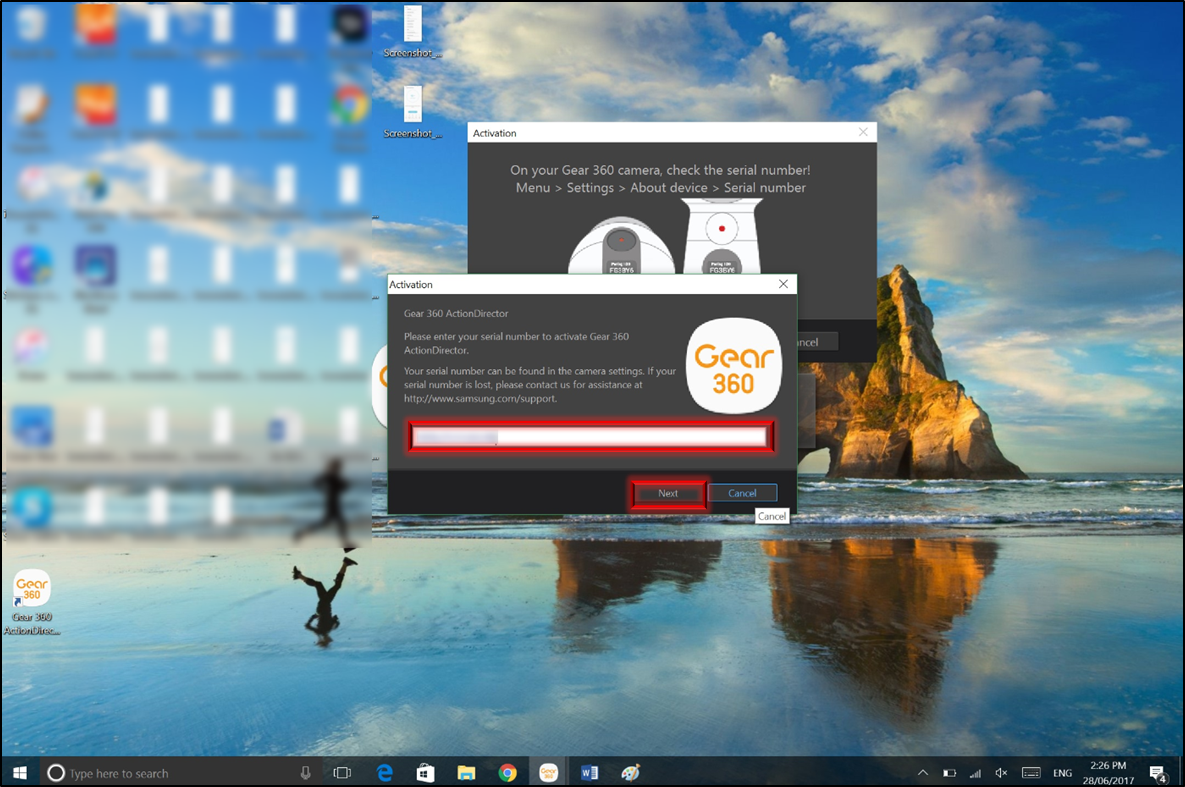Open Word from the taskbar
Image resolution: width=1185 pixels, height=787 pixels.
coord(589,773)
